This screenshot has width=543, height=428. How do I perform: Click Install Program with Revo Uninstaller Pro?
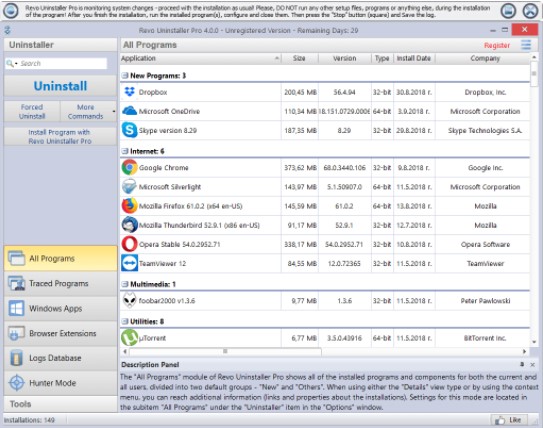click(x=61, y=136)
